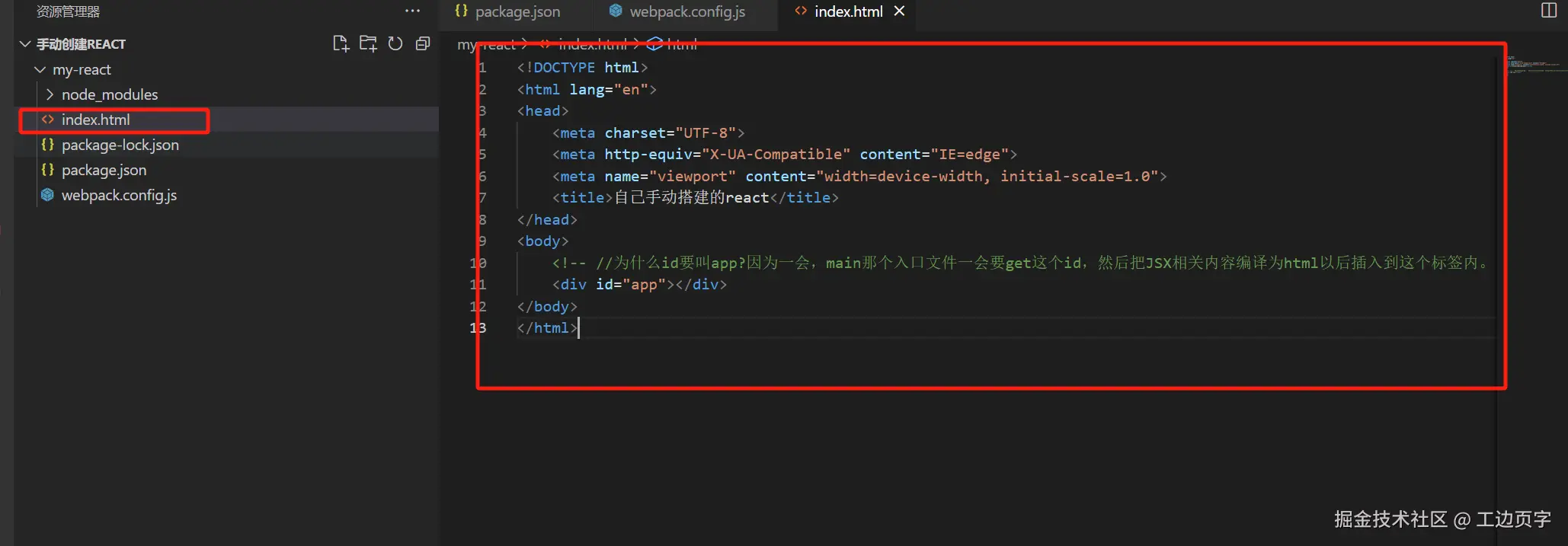Click line number 13 in the gutter
Image resolution: width=1568 pixels, height=546 pixels.
click(x=478, y=328)
